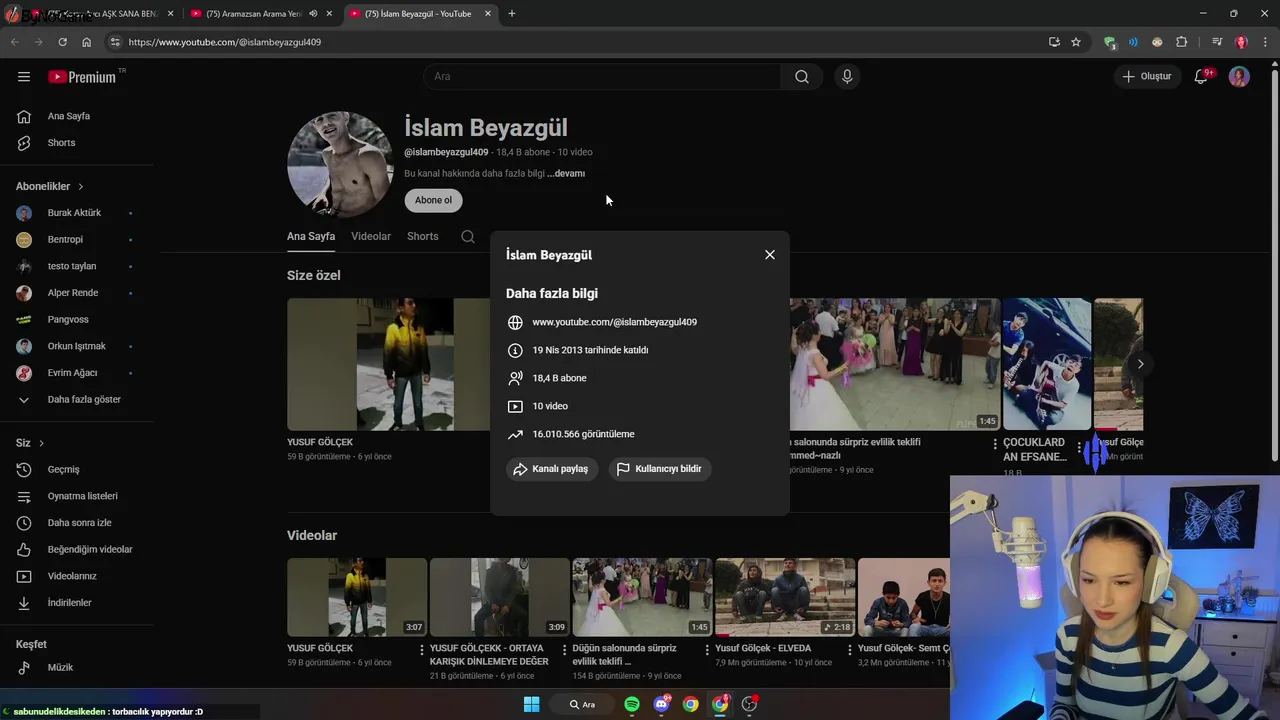Open Spotify from the taskbar
The width and height of the screenshot is (1280, 720).
[632, 704]
